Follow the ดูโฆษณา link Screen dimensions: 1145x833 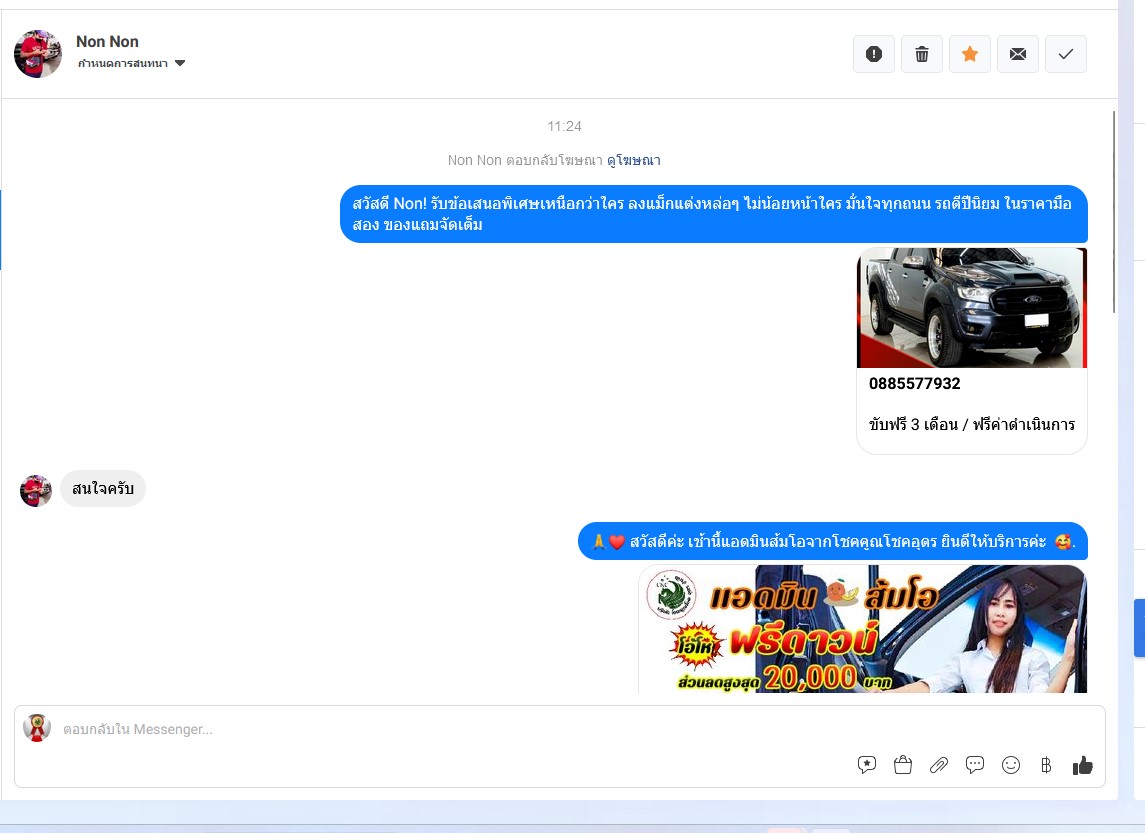tap(633, 160)
